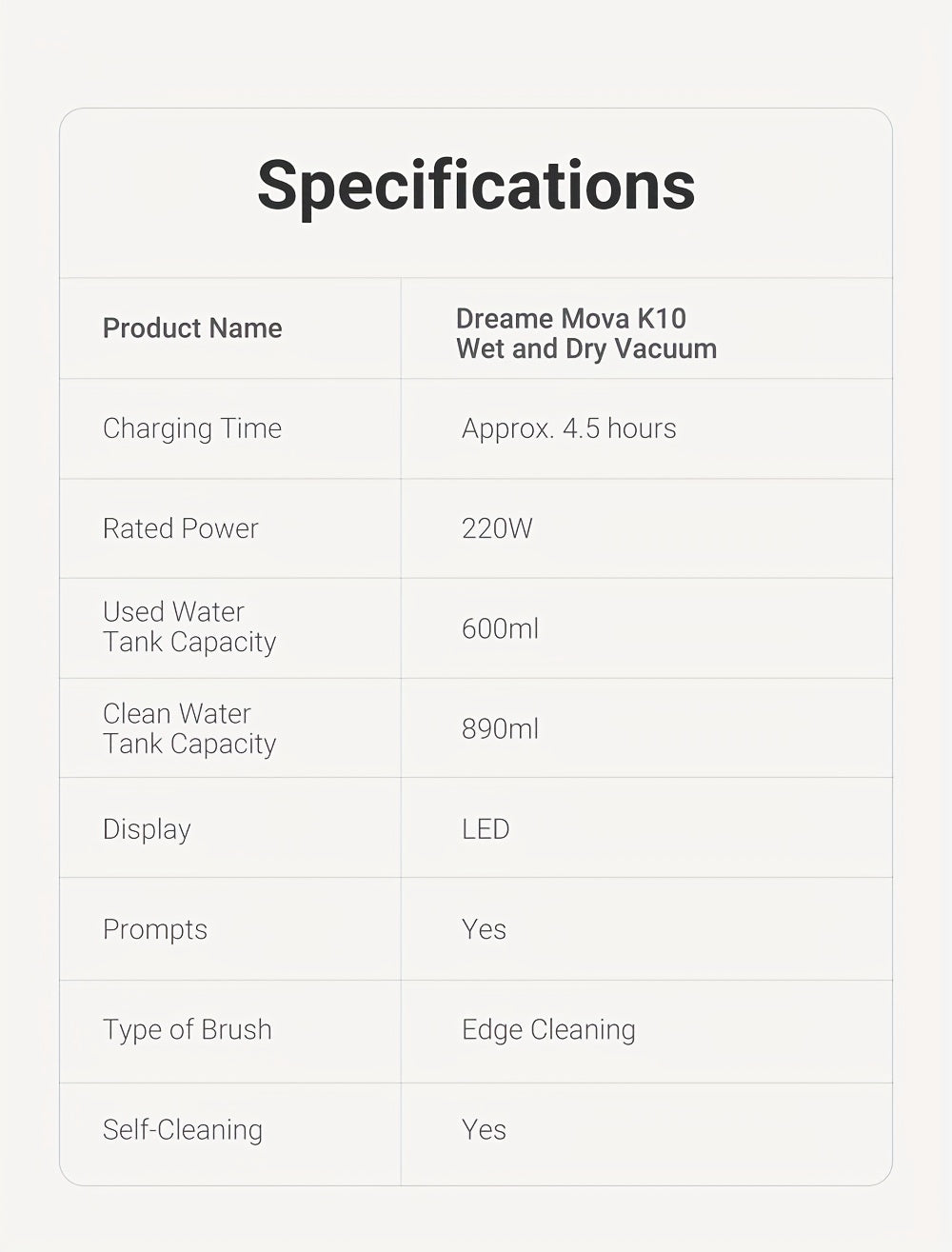Select Used Water Tank Capacity label

coord(189,626)
